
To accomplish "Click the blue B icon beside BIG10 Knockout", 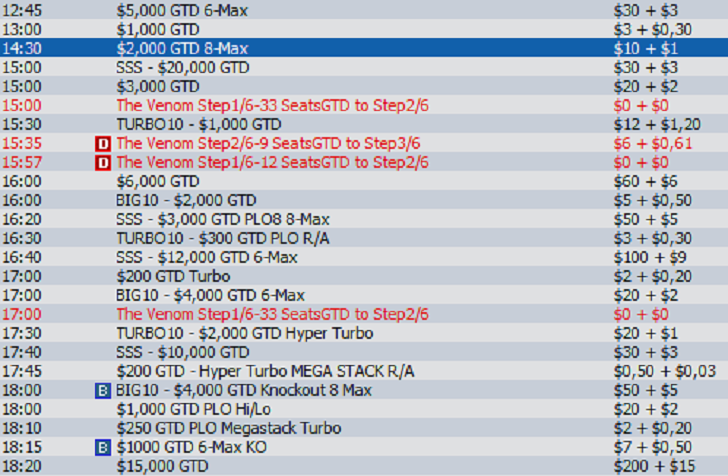I will pyautogui.click(x=101, y=390).
